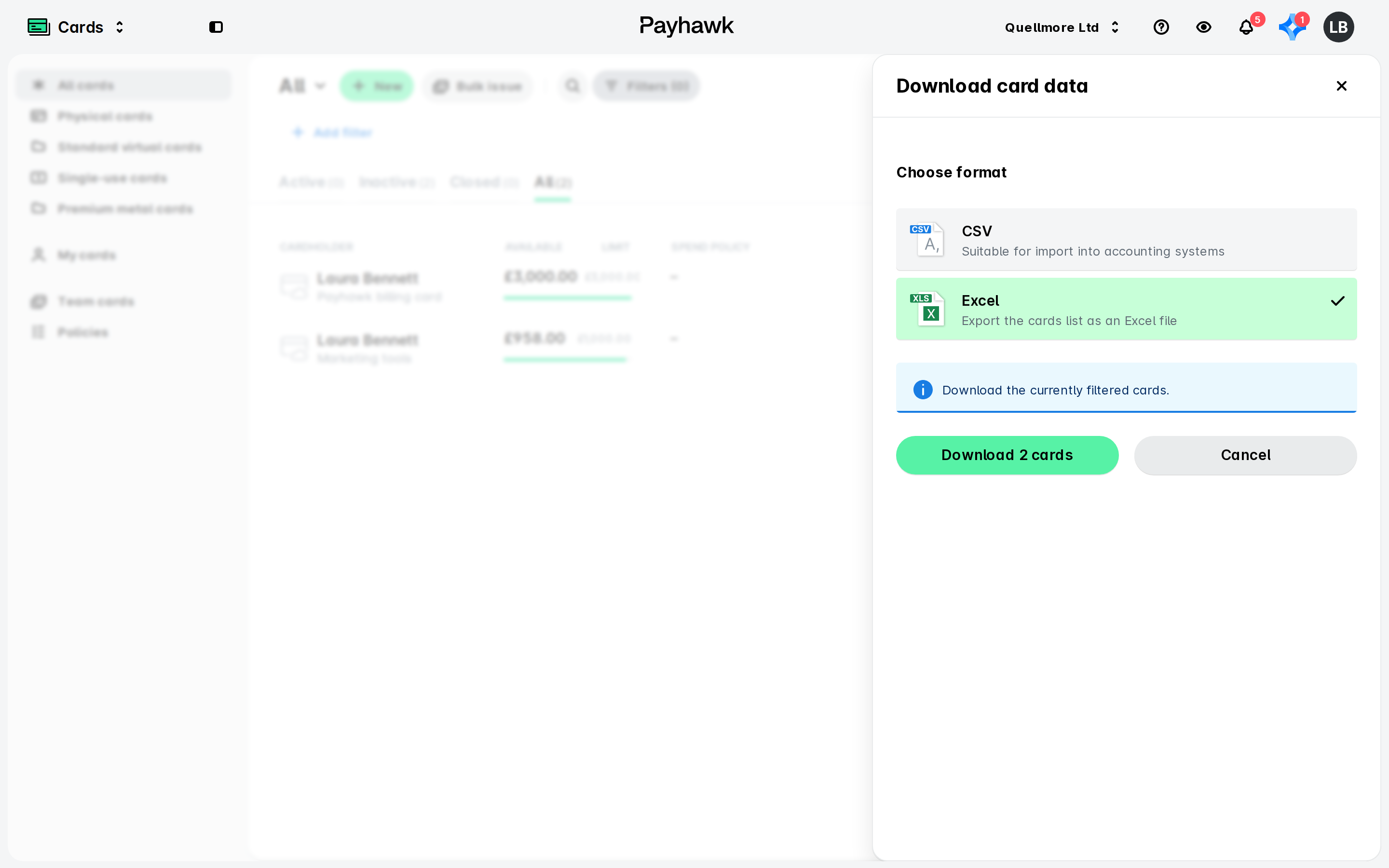The height and width of the screenshot is (868, 1389).
Task: Open the notifications bell
Action: tap(1246, 27)
